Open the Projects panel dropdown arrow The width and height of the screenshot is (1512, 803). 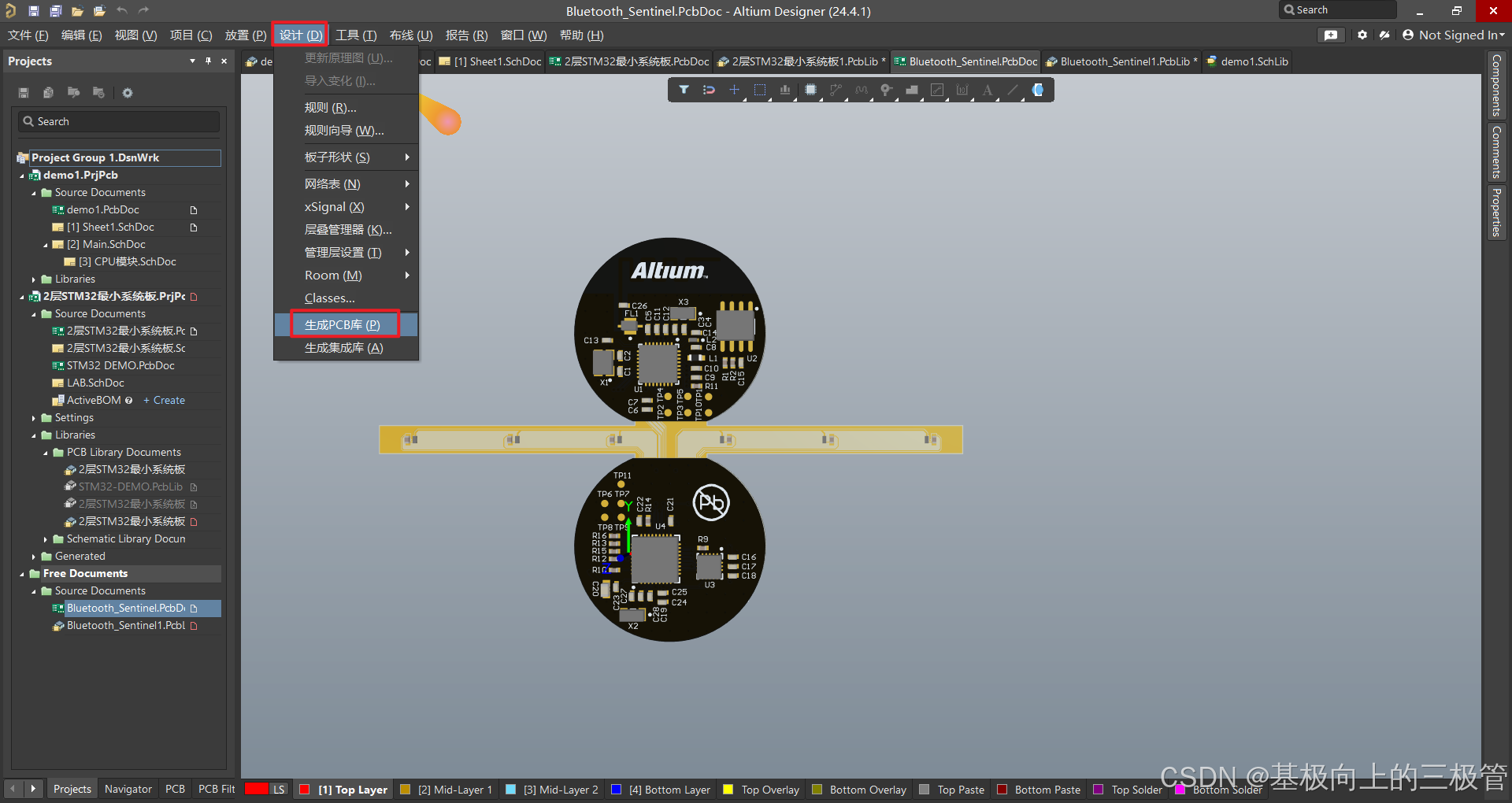(192, 61)
